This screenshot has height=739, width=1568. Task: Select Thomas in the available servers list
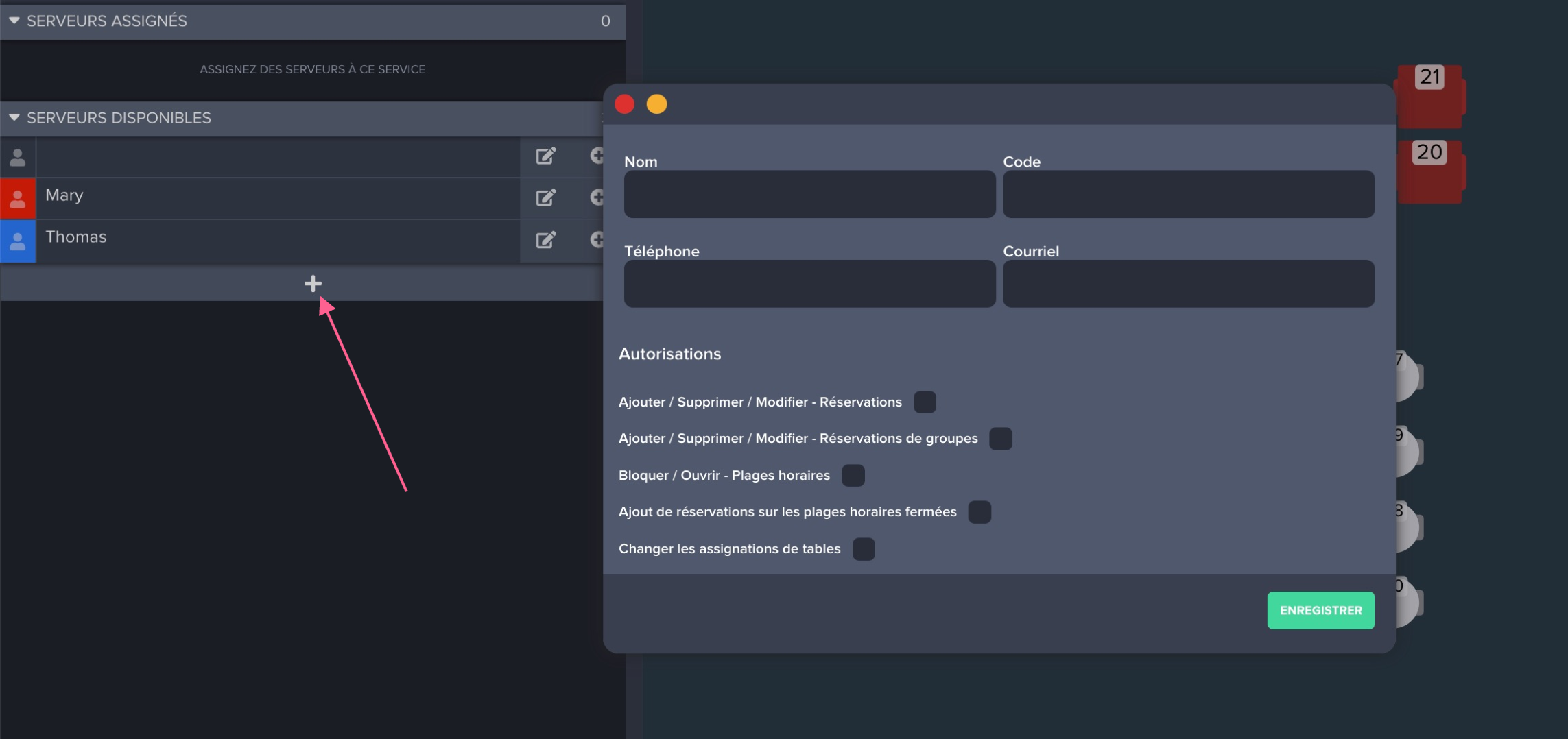274,237
